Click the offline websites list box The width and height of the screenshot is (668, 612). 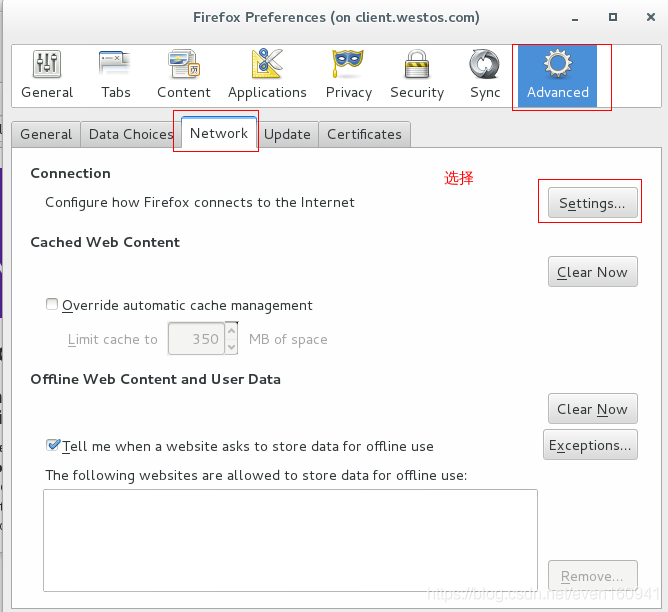pos(290,540)
